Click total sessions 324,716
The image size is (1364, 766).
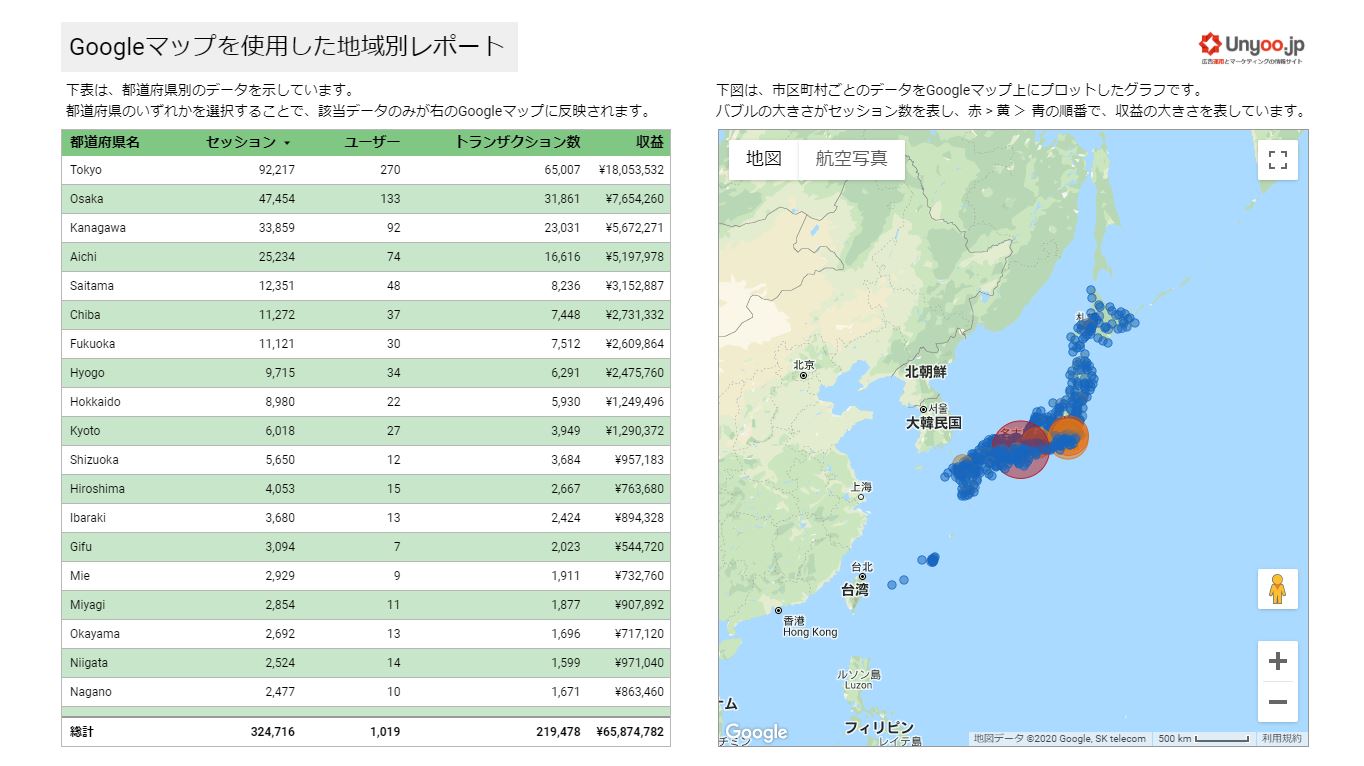click(x=272, y=732)
